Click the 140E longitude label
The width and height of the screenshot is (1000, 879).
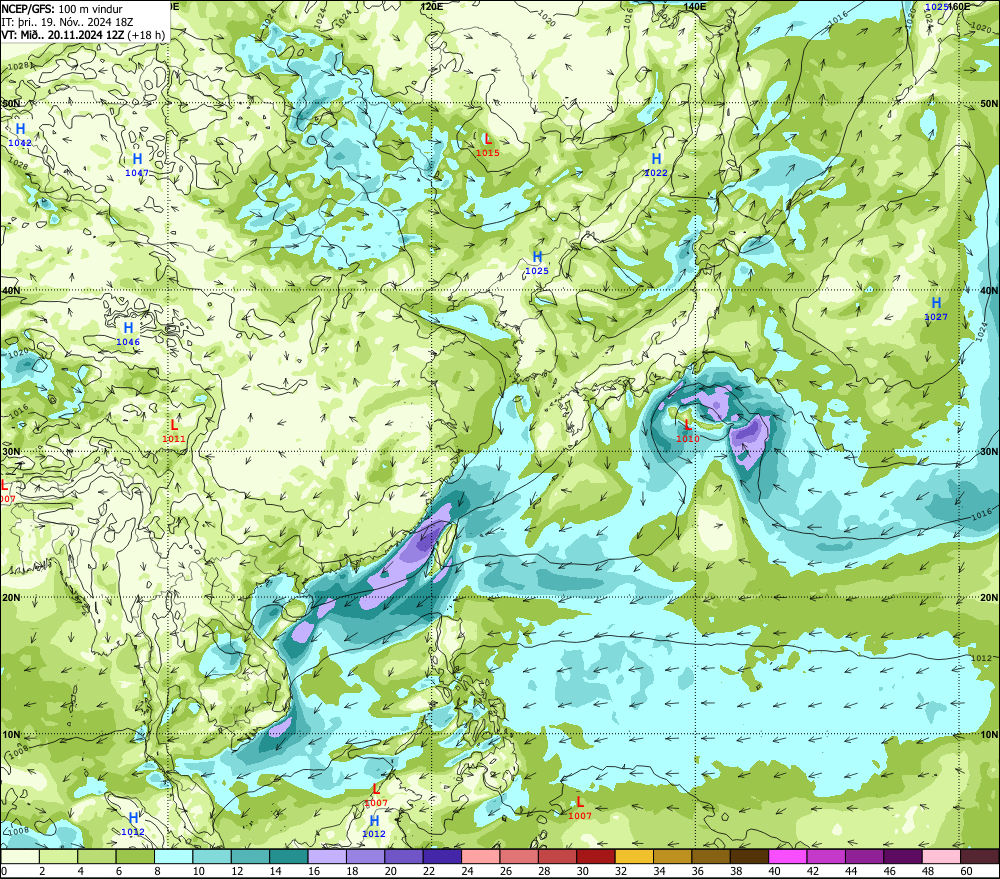pyautogui.click(x=695, y=6)
